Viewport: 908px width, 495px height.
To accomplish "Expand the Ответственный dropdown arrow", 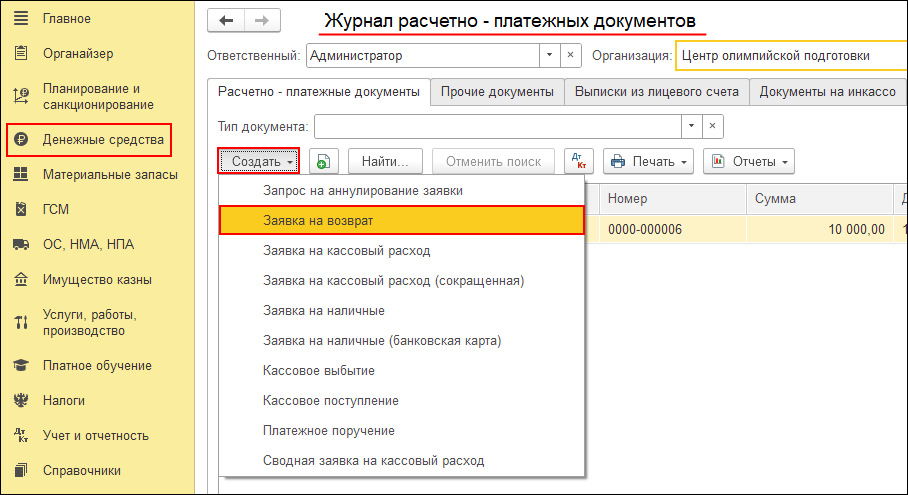I will point(549,56).
